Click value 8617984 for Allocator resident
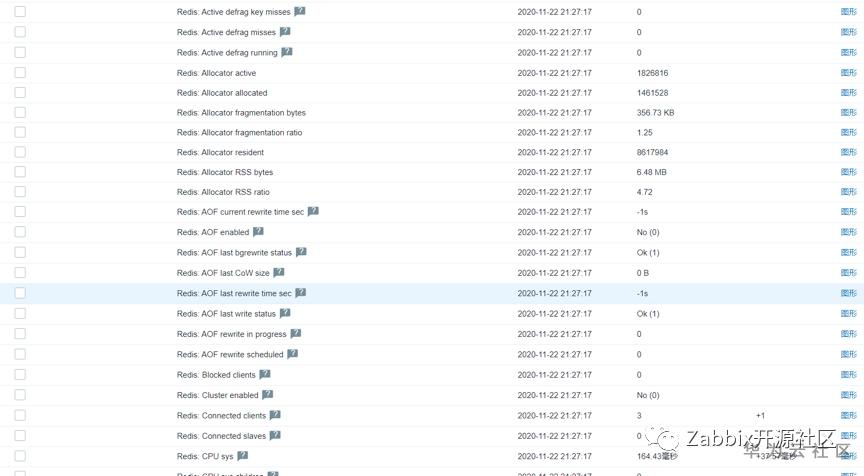864x476 pixels. tap(652, 152)
